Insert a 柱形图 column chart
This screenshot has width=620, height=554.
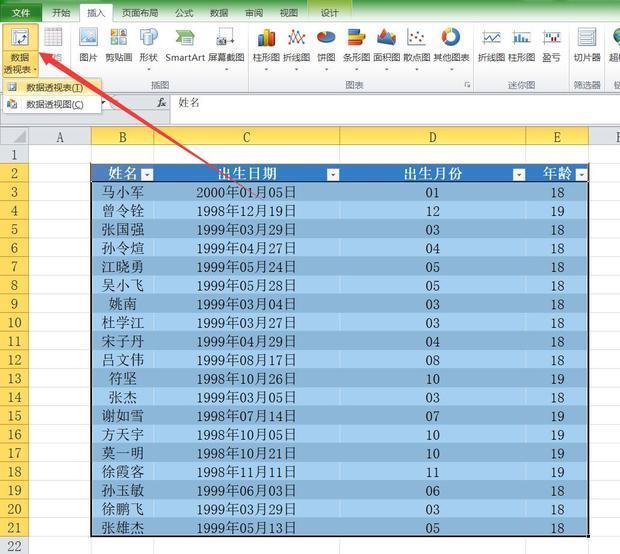[x=266, y=44]
